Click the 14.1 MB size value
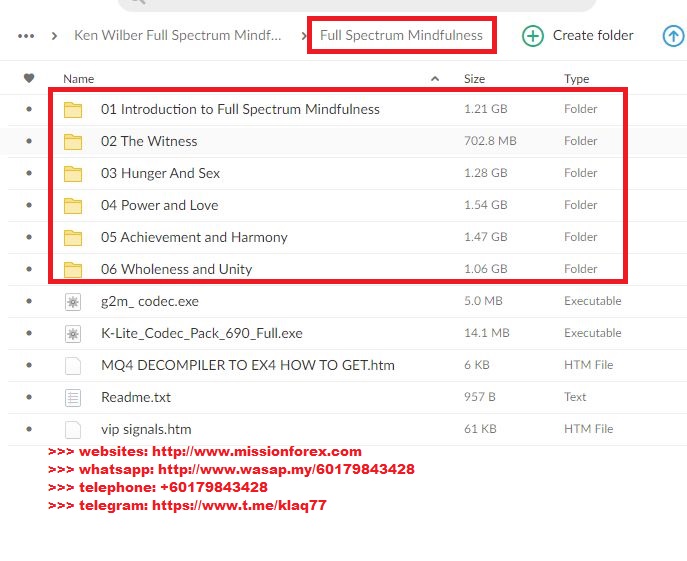The height and width of the screenshot is (561, 687). point(487,333)
